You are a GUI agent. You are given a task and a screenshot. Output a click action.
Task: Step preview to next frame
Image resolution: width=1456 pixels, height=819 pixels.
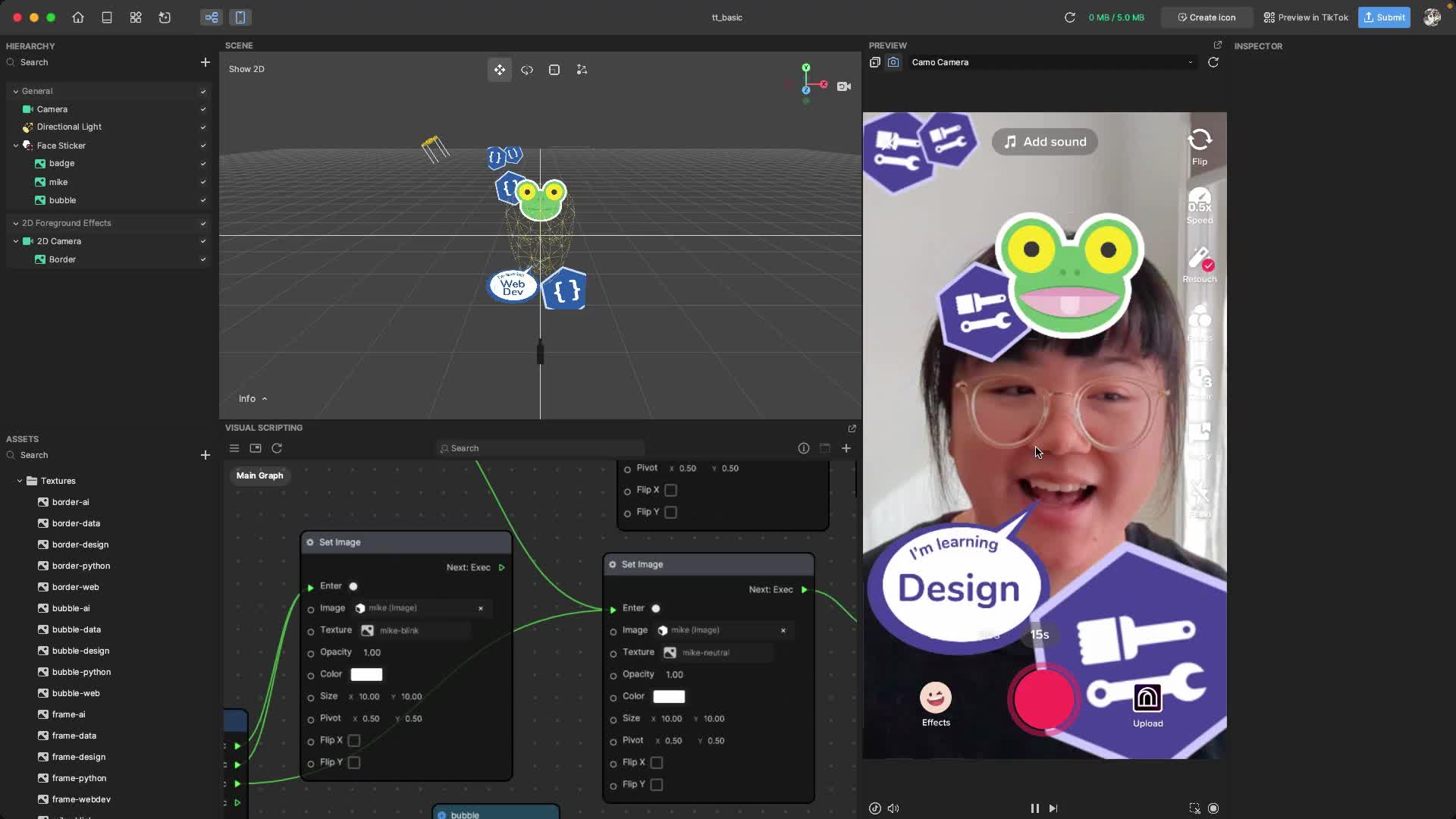[x=1053, y=808]
